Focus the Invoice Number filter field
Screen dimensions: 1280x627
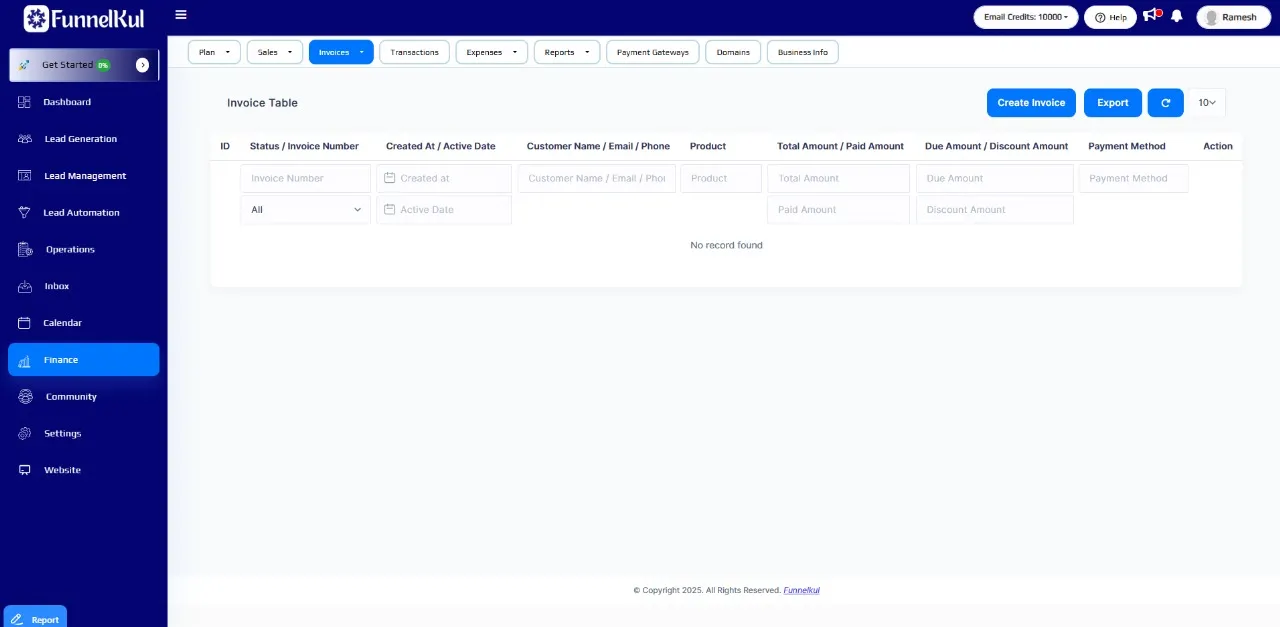305,178
